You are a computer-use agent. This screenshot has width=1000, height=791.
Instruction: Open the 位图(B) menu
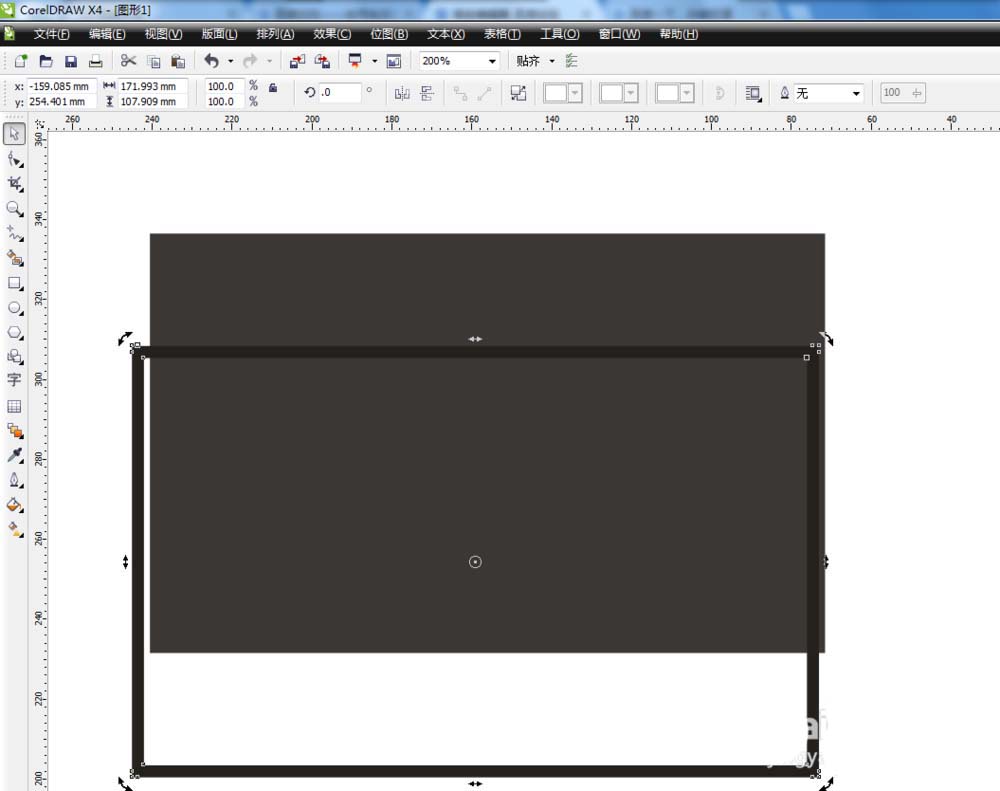(x=389, y=34)
